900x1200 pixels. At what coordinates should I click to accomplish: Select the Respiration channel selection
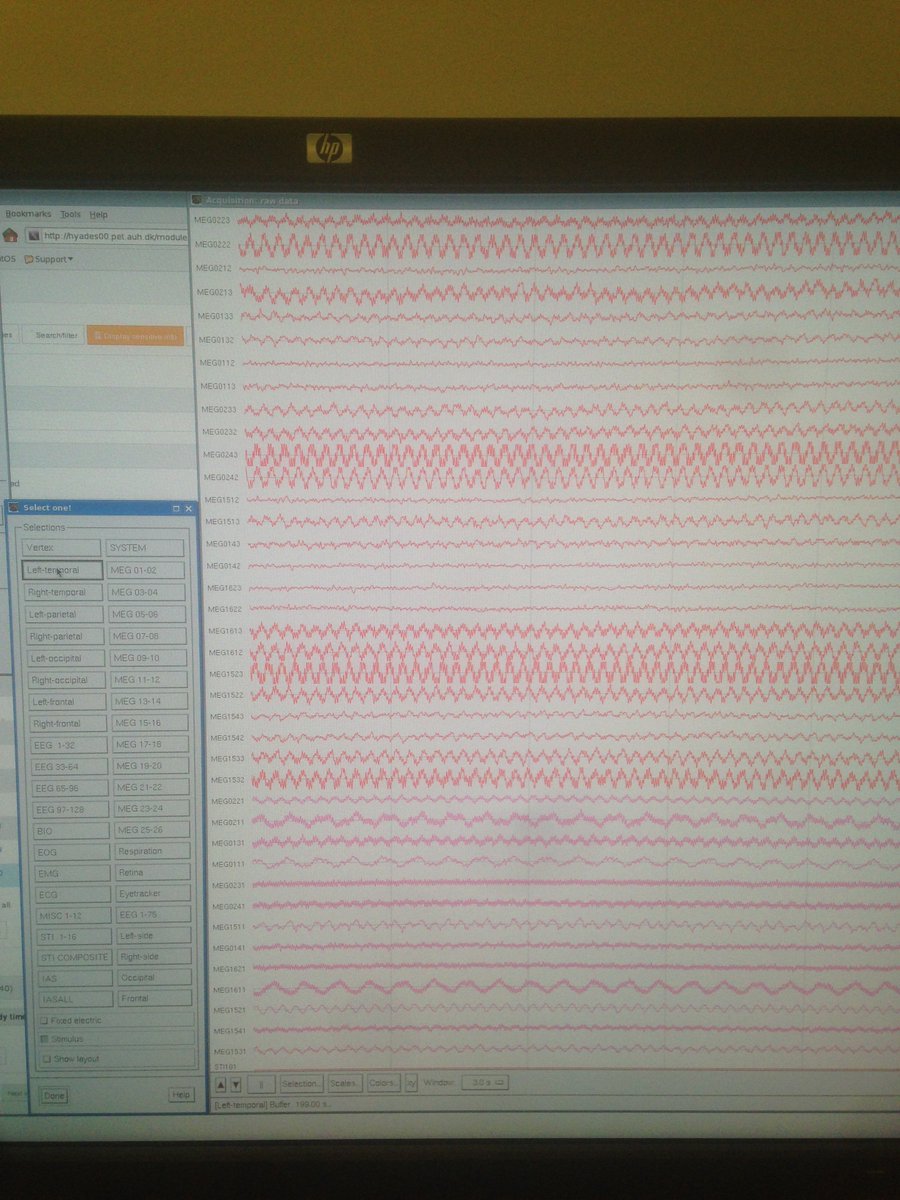point(153,851)
